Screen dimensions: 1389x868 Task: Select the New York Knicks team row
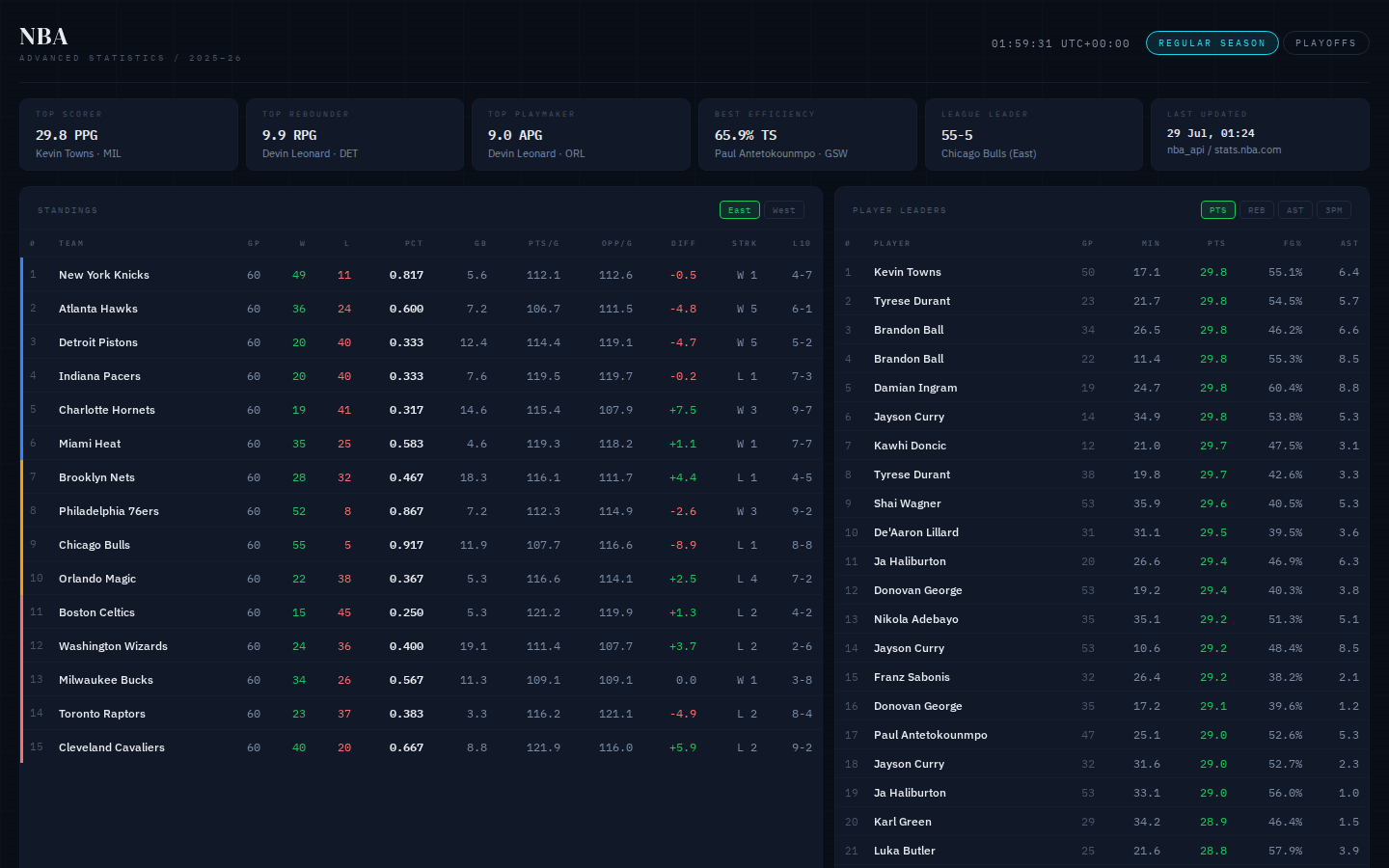pyautogui.click(x=421, y=275)
